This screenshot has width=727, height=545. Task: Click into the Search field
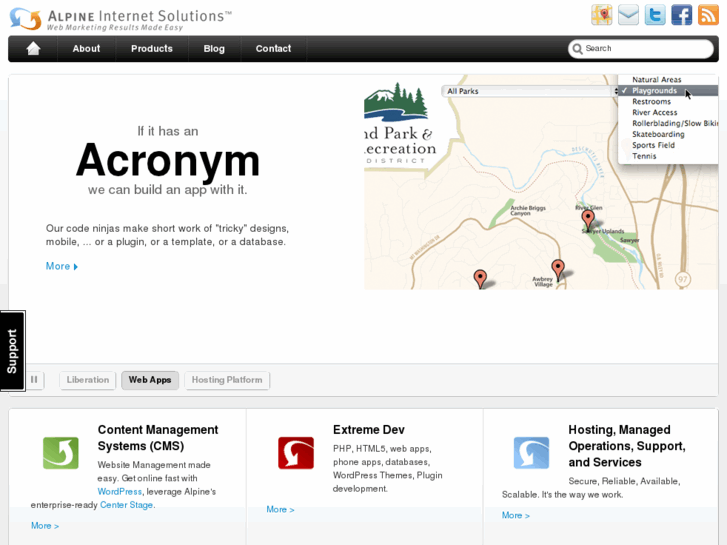[641, 49]
